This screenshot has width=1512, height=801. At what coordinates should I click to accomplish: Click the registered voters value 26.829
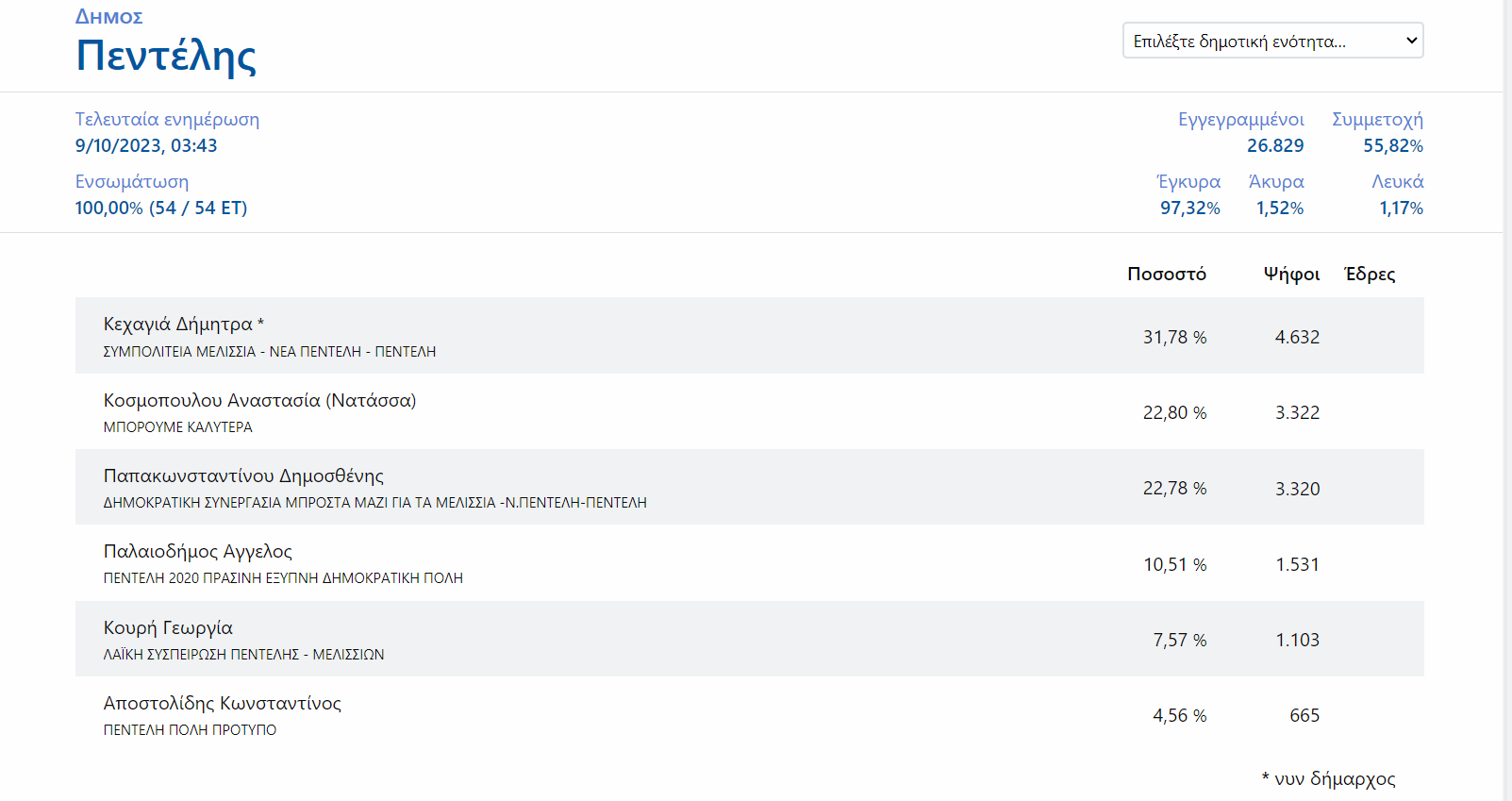[1275, 146]
